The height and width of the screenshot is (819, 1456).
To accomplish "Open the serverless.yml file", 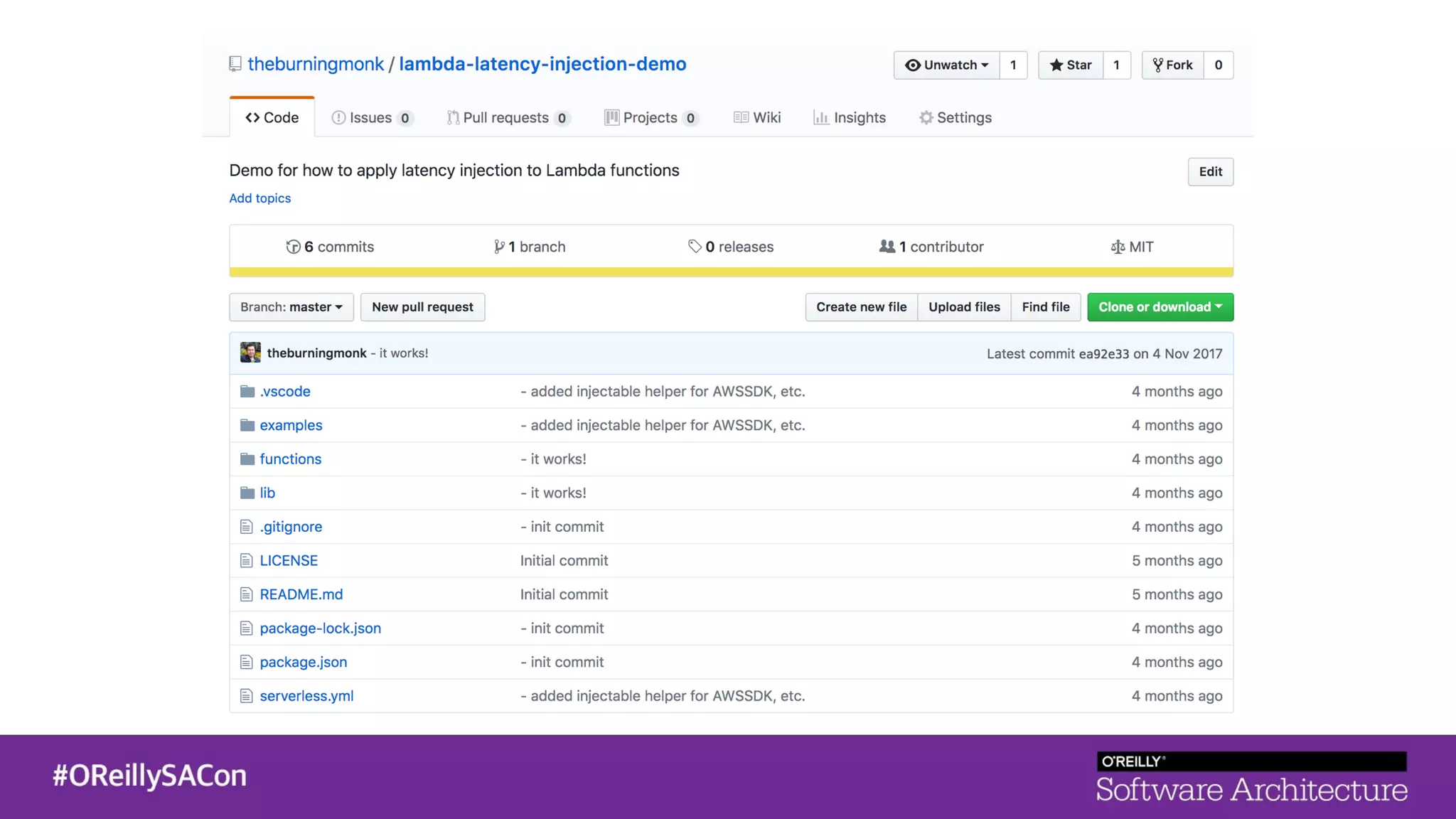I will tap(306, 696).
